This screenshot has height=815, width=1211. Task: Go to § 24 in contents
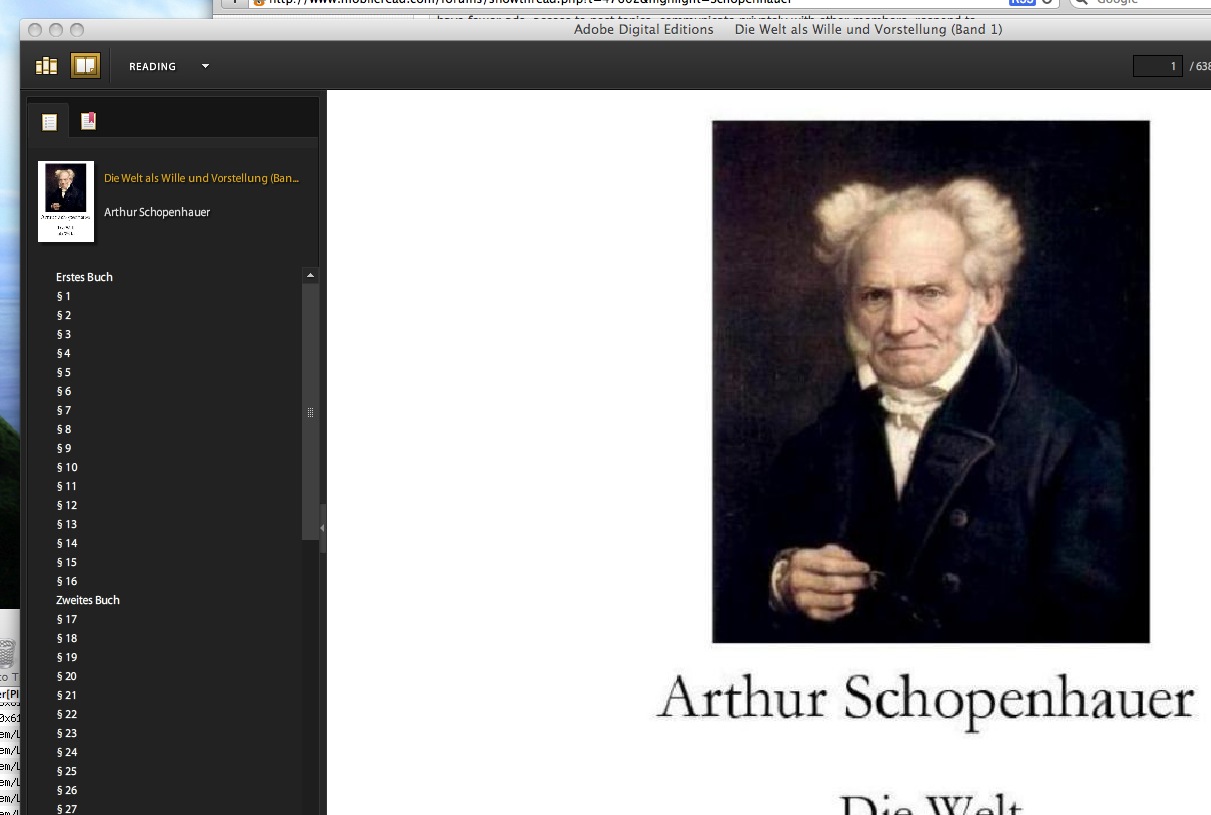tap(67, 752)
